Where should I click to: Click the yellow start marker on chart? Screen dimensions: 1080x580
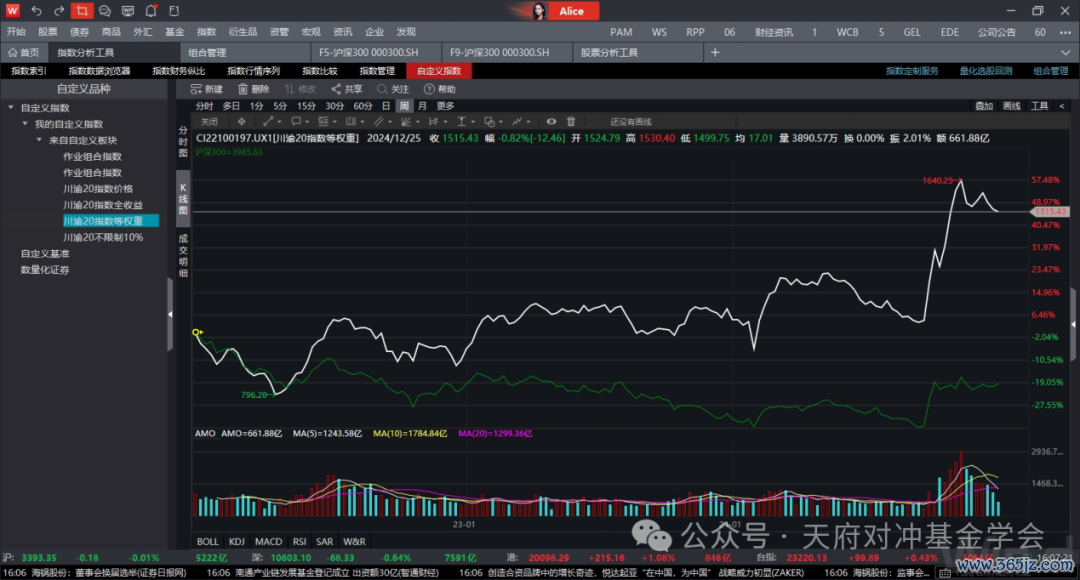pos(197,333)
